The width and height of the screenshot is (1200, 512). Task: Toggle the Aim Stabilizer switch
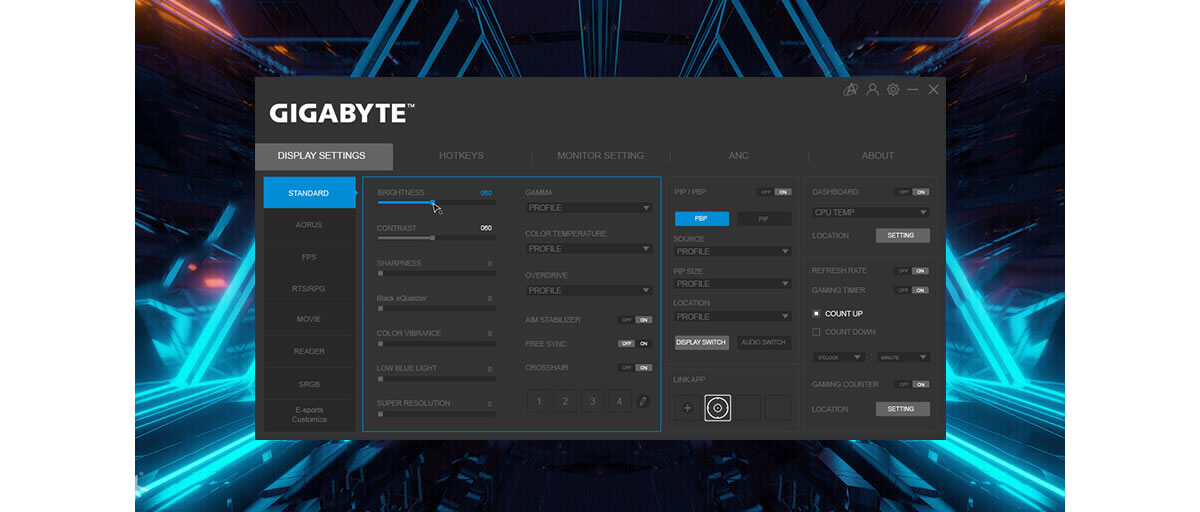(635, 320)
